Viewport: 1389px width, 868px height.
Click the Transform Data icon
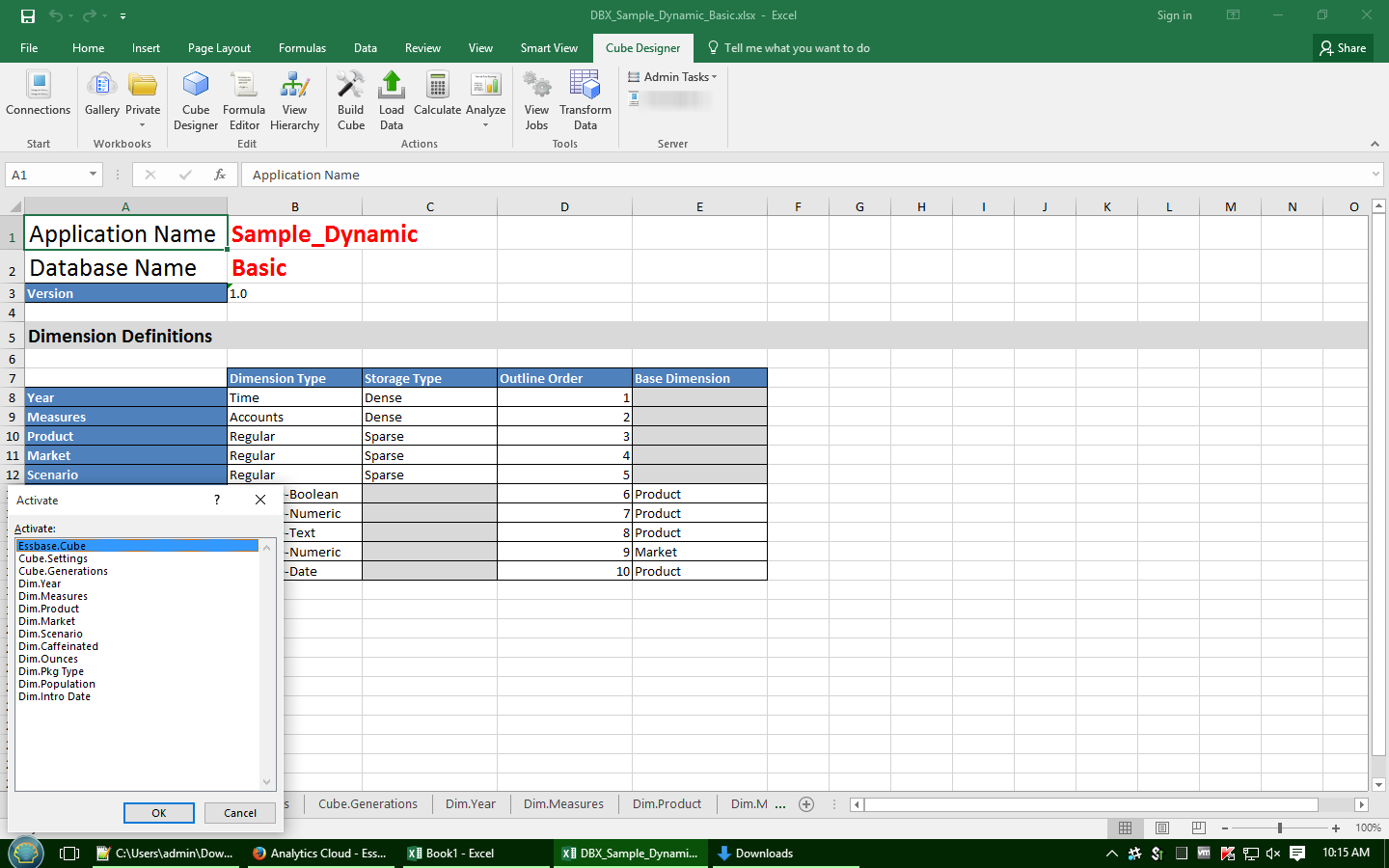(586, 100)
